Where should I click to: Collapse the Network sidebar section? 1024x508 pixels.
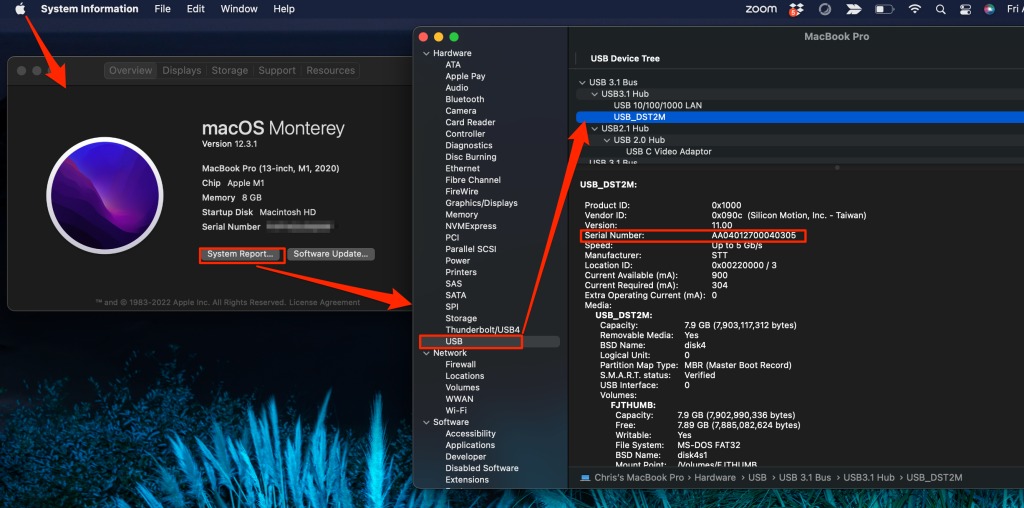426,353
